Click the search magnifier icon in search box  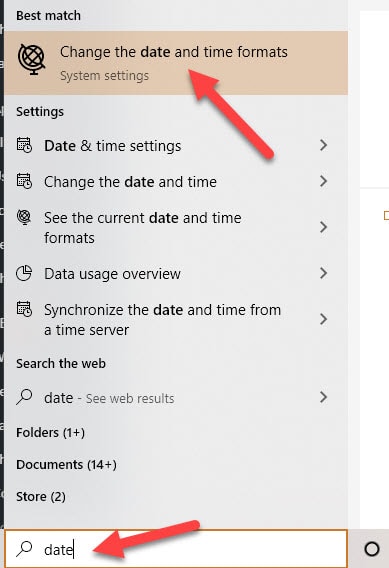pyautogui.click(x=24, y=549)
